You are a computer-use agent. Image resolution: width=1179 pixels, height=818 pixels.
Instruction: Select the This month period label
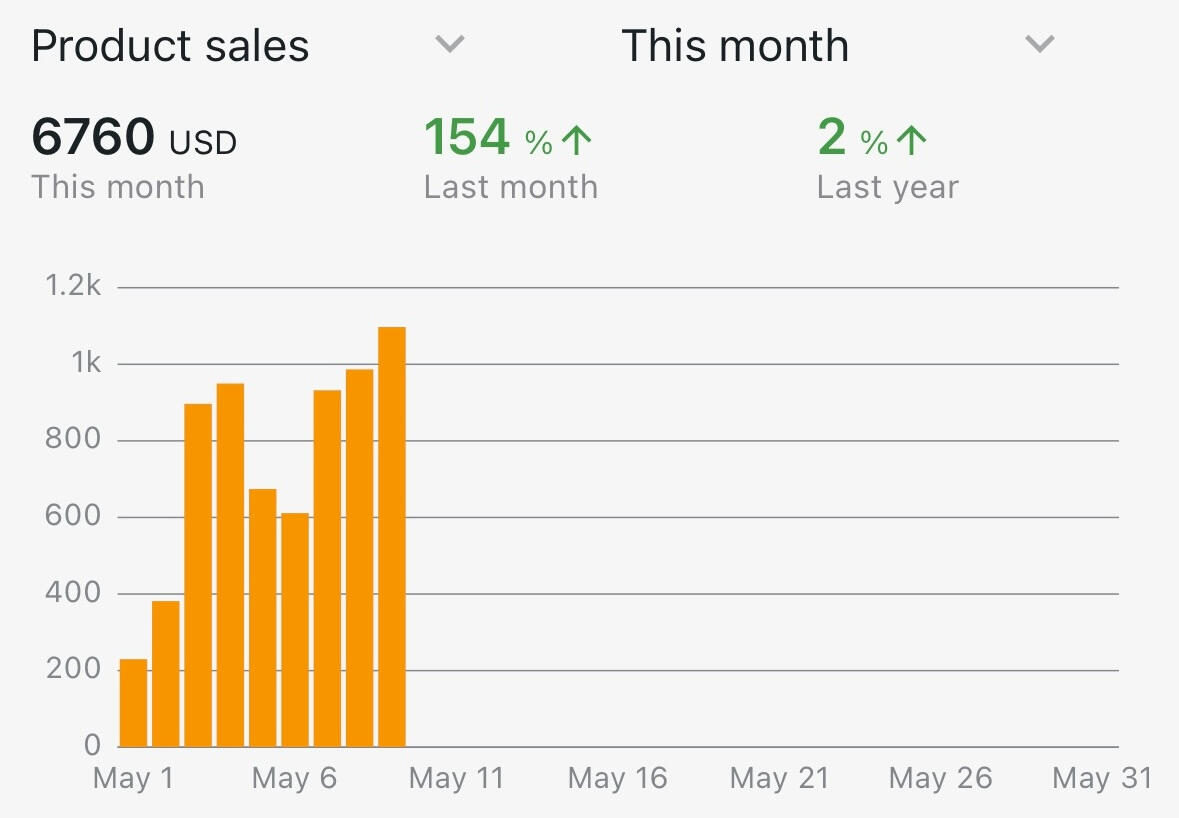[x=735, y=47]
